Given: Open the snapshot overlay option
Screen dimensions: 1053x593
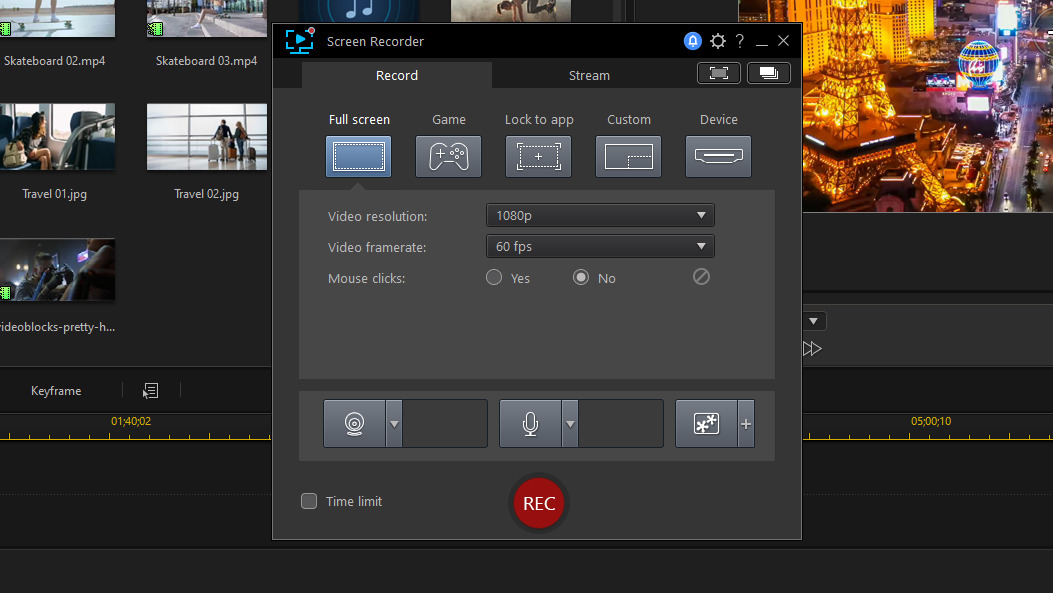Looking at the screenshot, I should point(705,423).
